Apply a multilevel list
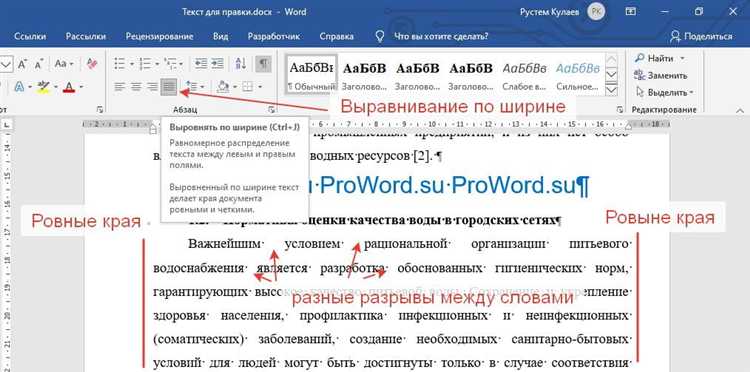Viewport: 750px width, 372px height. [x=170, y=64]
